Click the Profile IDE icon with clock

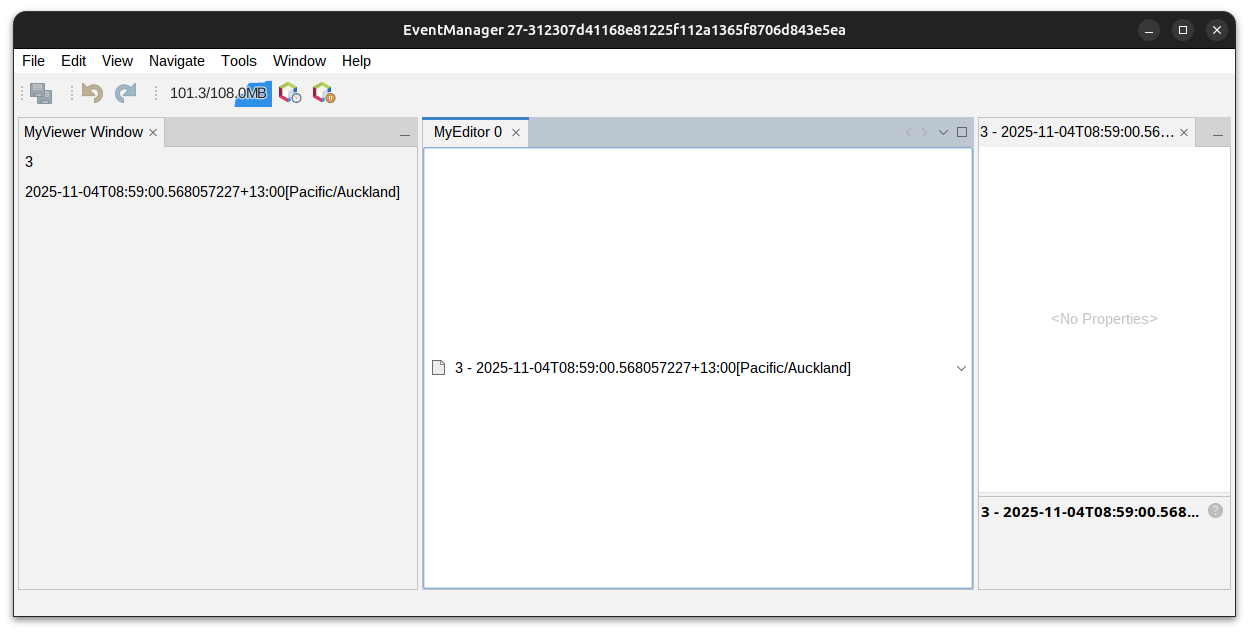(x=290, y=93)
